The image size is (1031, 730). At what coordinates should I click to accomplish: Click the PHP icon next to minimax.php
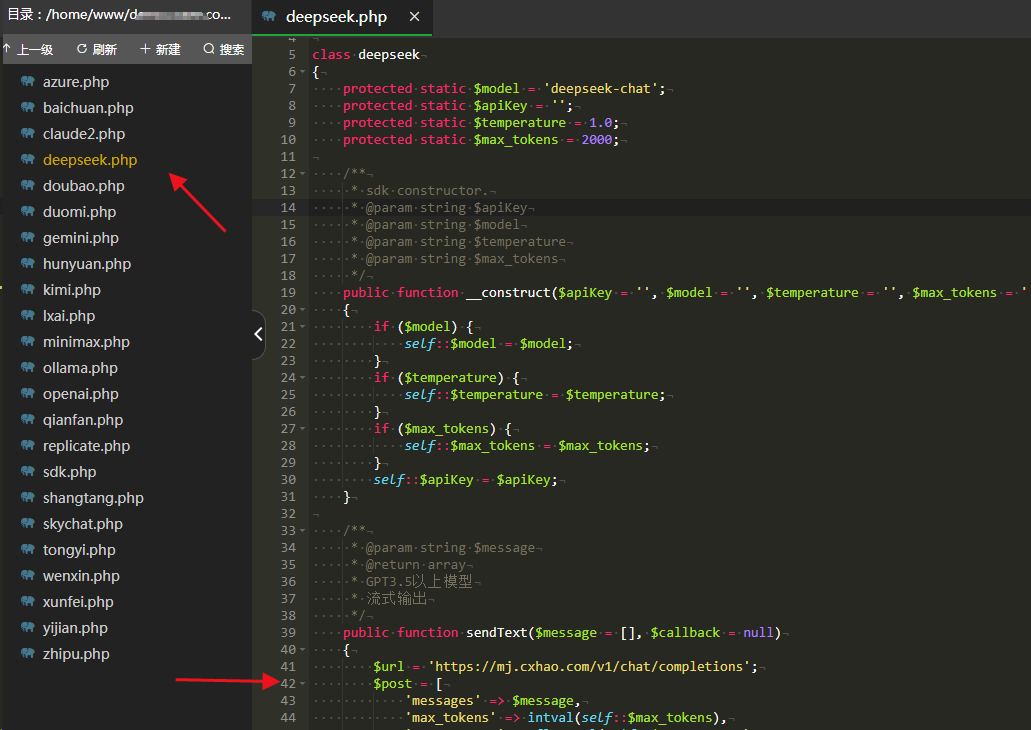[28, 341]
